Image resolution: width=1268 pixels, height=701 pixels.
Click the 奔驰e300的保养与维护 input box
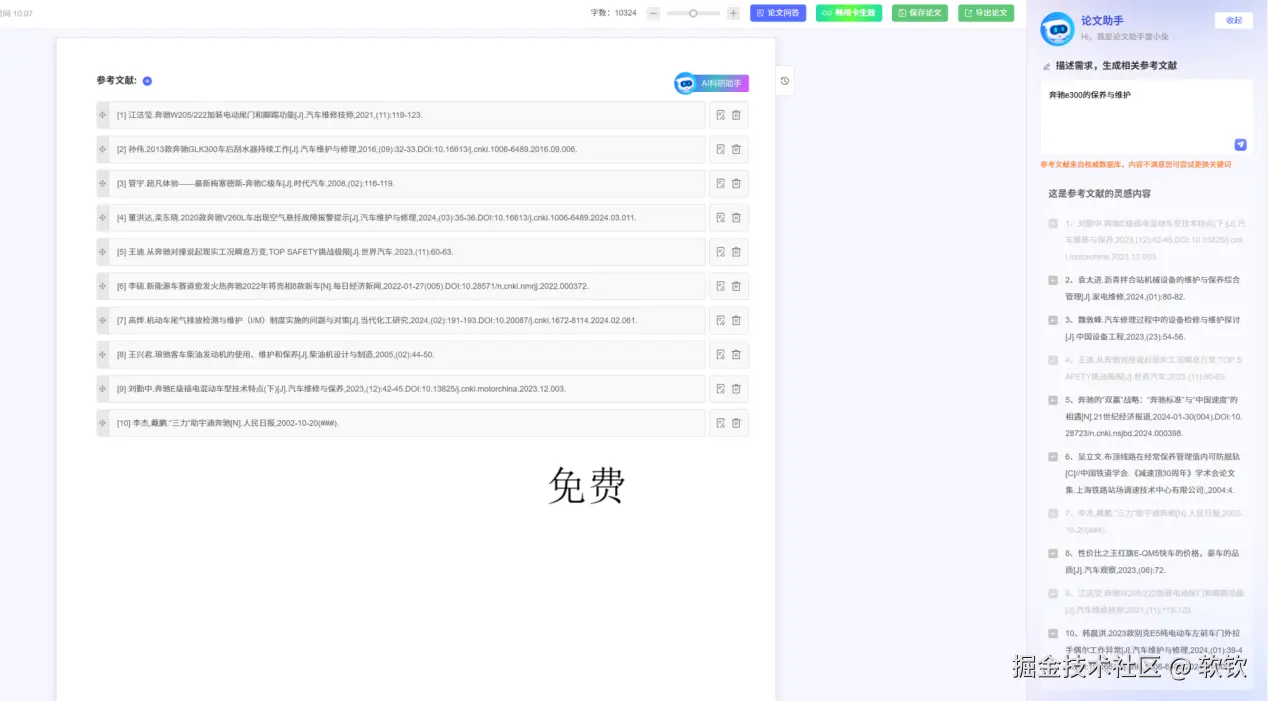pos(1146,116)
